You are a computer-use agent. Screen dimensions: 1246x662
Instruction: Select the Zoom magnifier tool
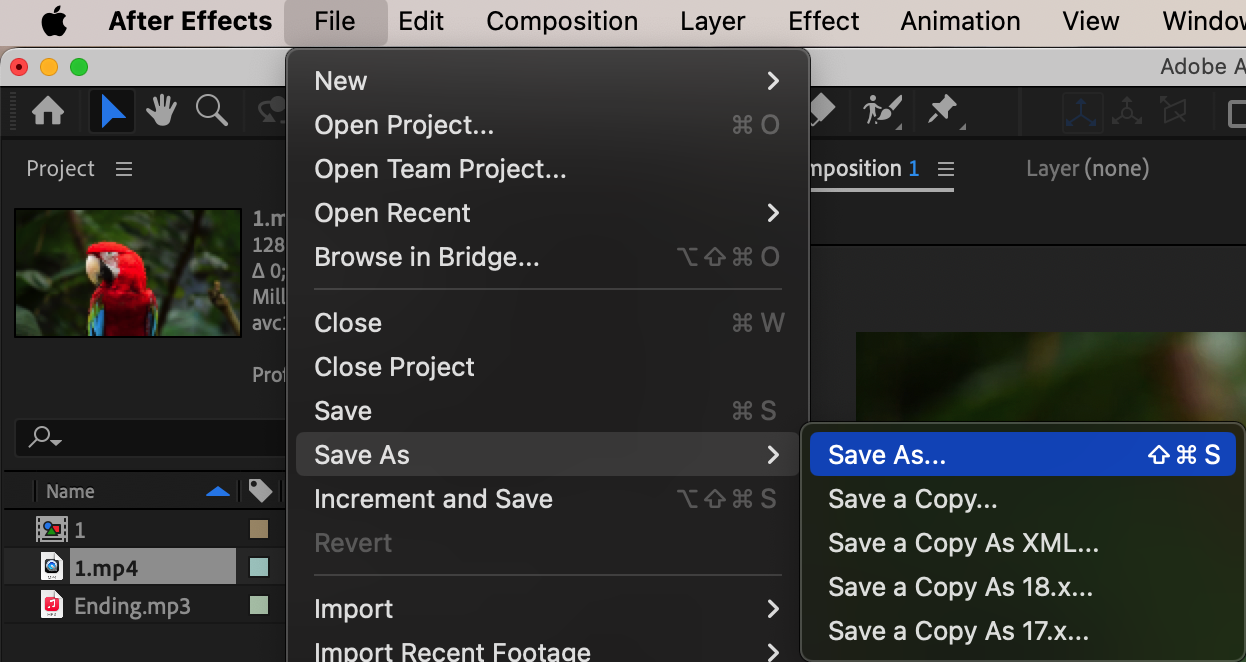click(211, 111)
